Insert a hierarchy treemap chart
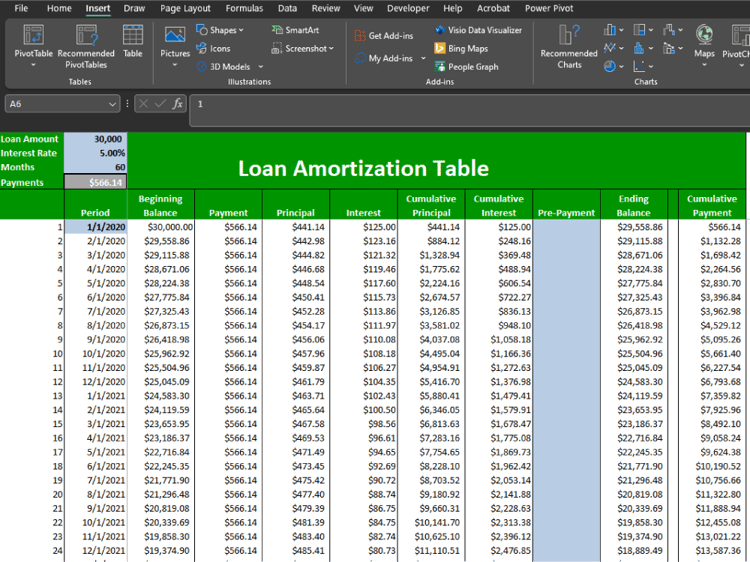This screenshot has height=562, width=750. 639,30
